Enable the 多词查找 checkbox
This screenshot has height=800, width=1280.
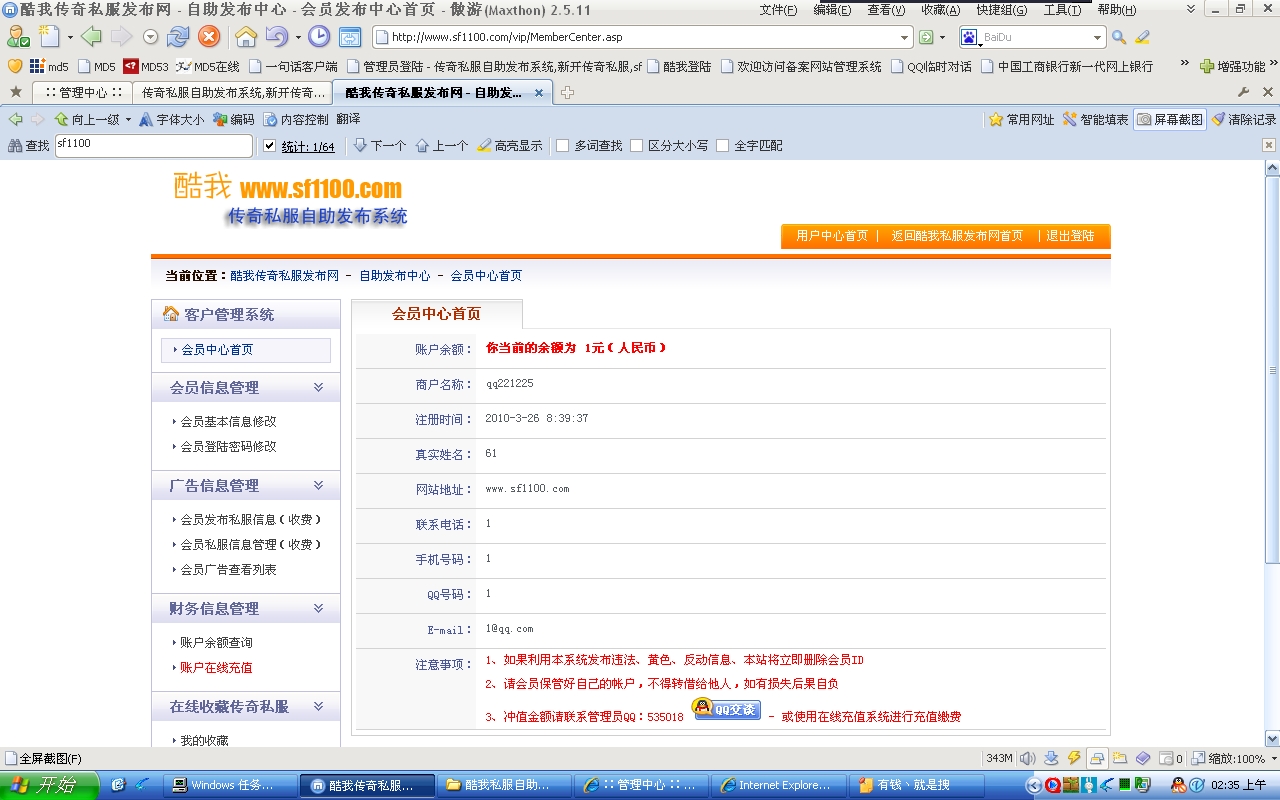(563, 146)
